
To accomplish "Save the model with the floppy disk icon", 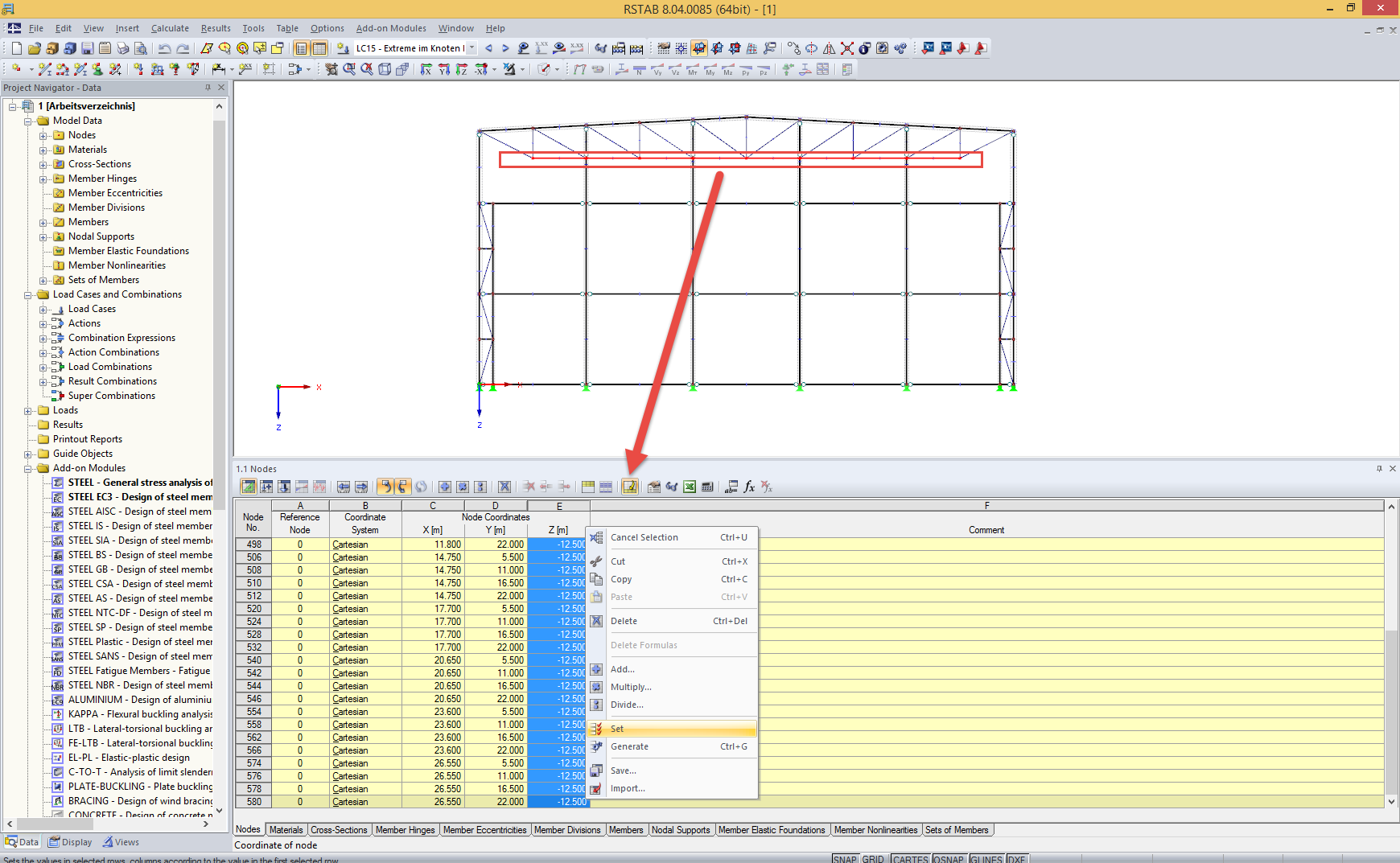I will pos(87,48).
